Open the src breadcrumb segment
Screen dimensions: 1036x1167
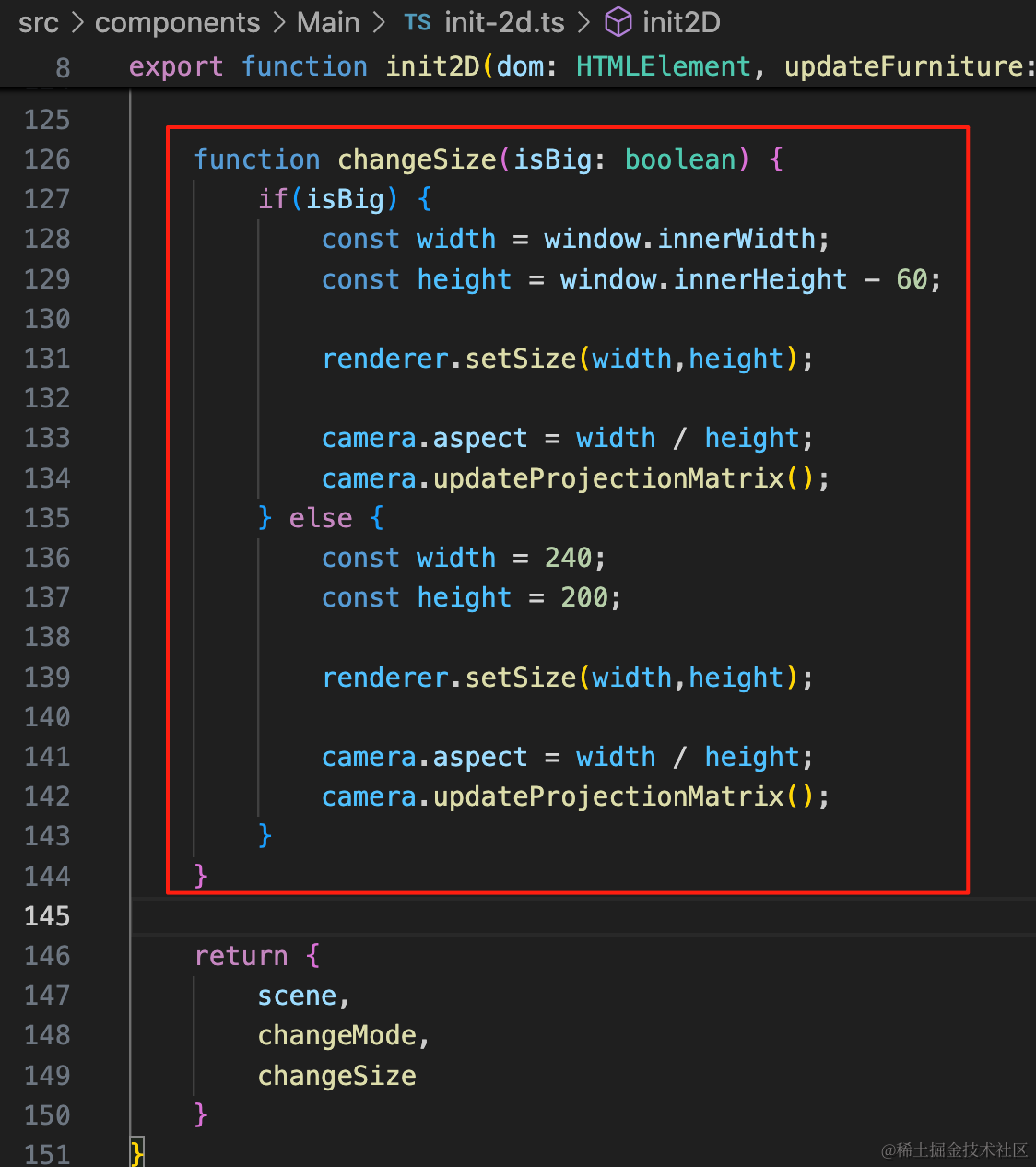tap(38, 22)
